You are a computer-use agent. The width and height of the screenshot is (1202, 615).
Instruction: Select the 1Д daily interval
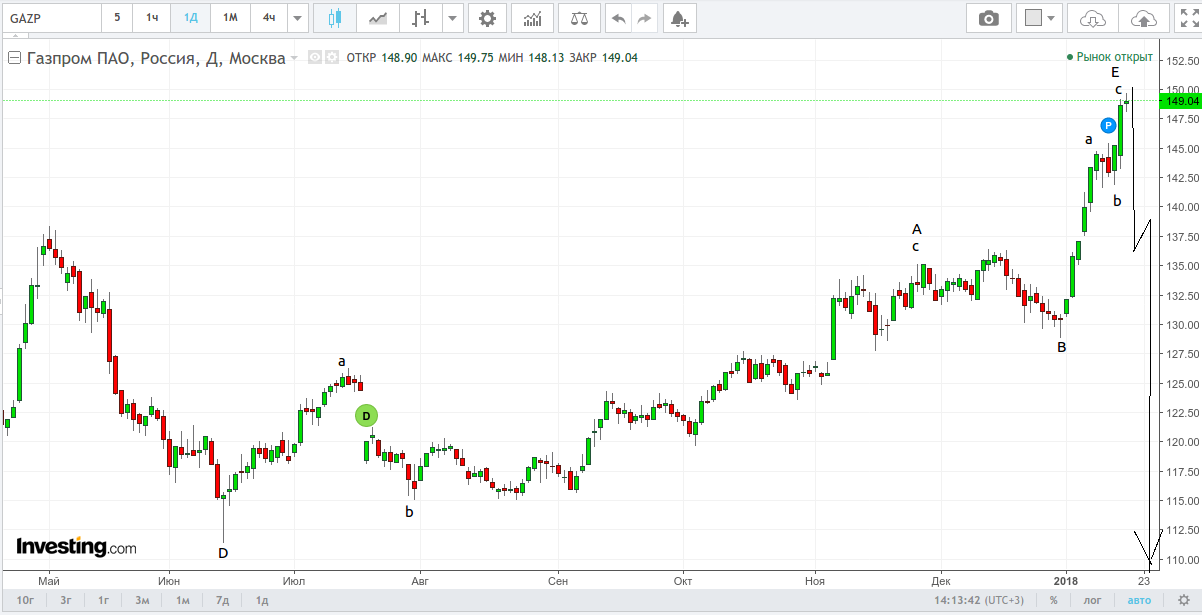[x=190, y=18]
